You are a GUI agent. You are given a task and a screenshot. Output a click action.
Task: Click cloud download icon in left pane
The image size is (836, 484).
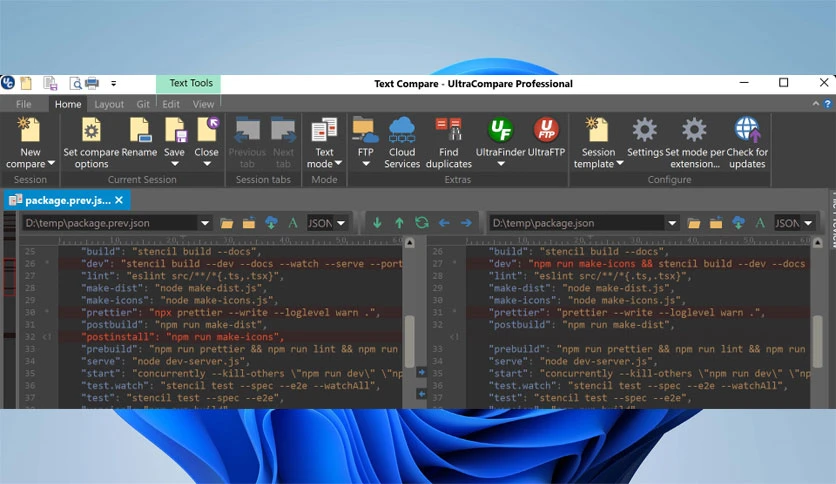coord(271,223)
